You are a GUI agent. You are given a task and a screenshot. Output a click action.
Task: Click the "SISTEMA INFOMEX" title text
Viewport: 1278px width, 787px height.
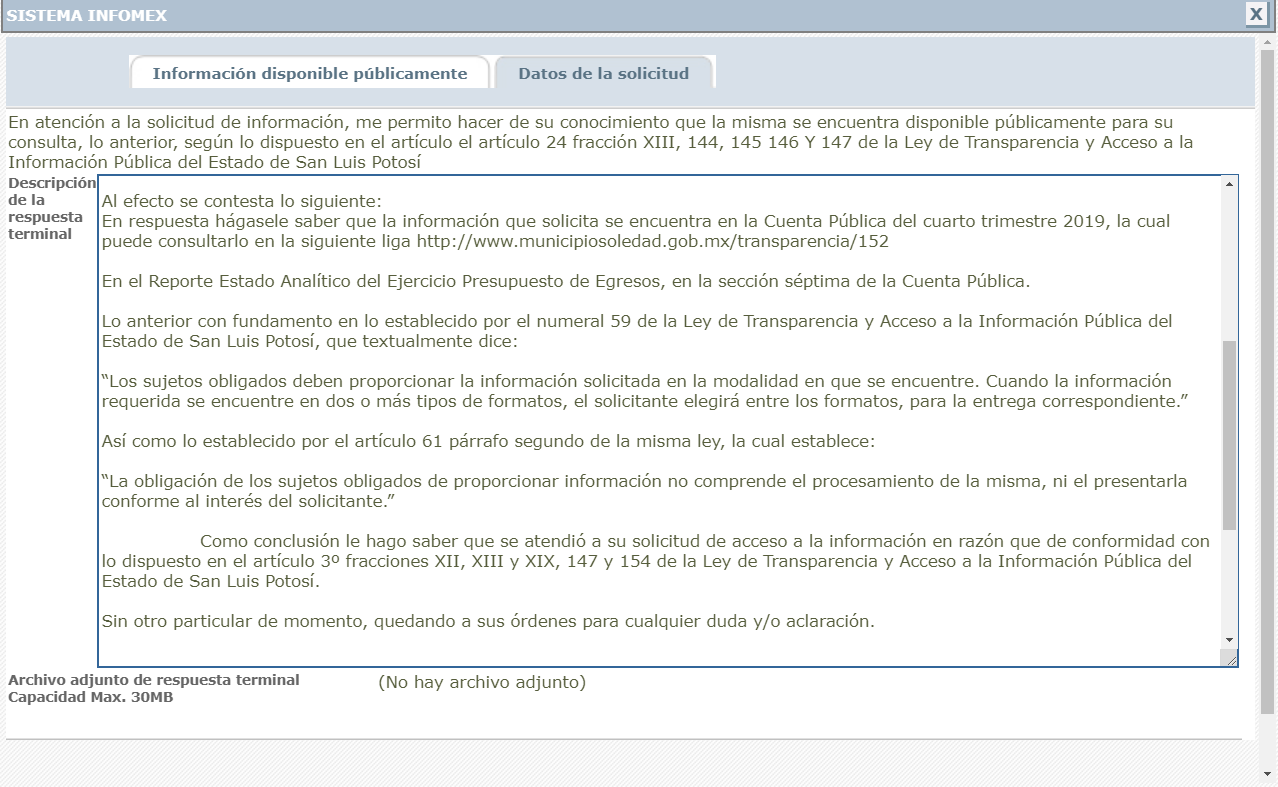point(87,15)
